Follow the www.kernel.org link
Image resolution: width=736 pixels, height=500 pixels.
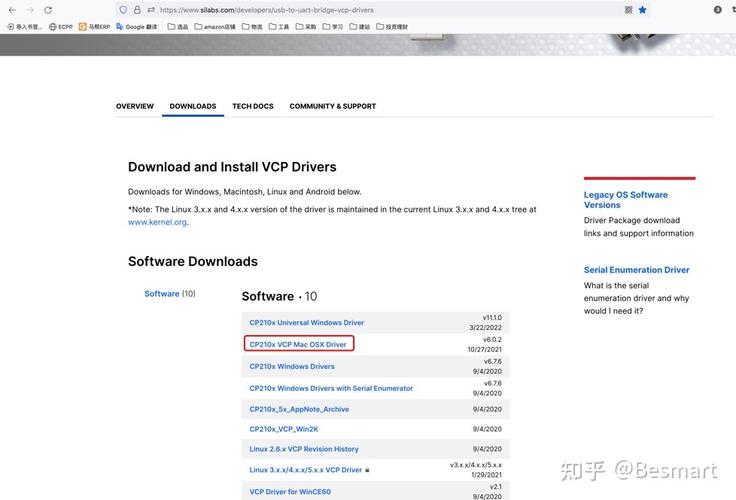point(157,222)
